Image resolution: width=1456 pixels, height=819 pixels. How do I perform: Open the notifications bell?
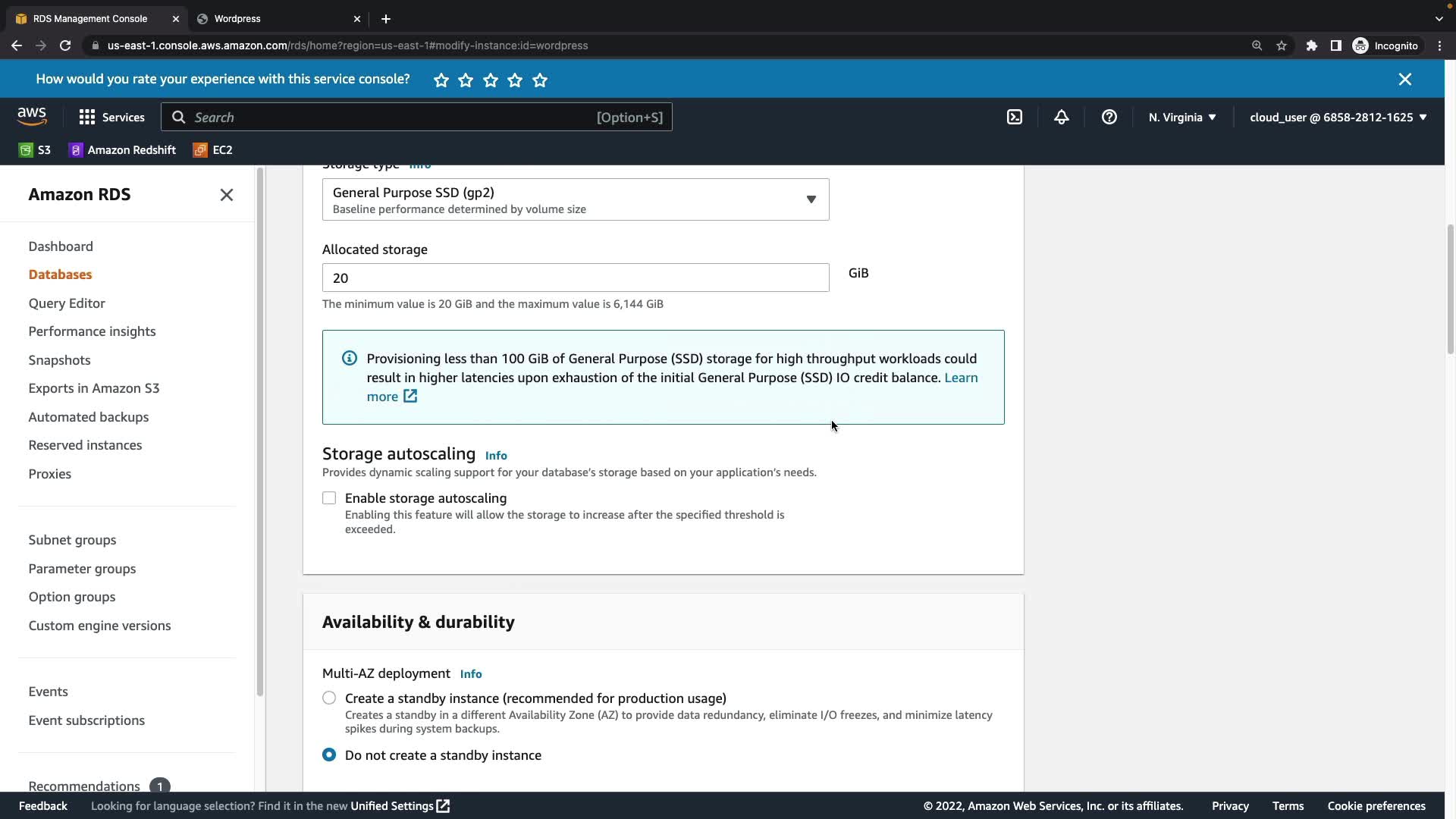[1061, 117]
